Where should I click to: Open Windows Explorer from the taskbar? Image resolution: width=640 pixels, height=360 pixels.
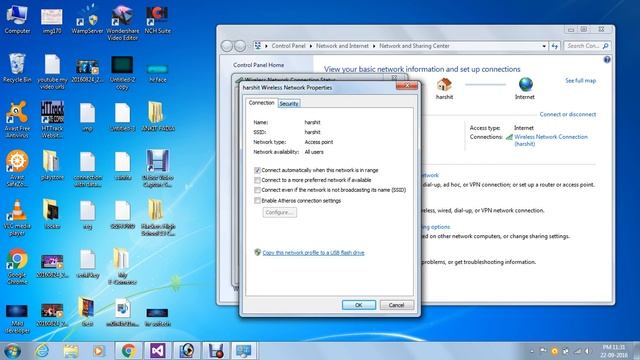click(71, 351)
